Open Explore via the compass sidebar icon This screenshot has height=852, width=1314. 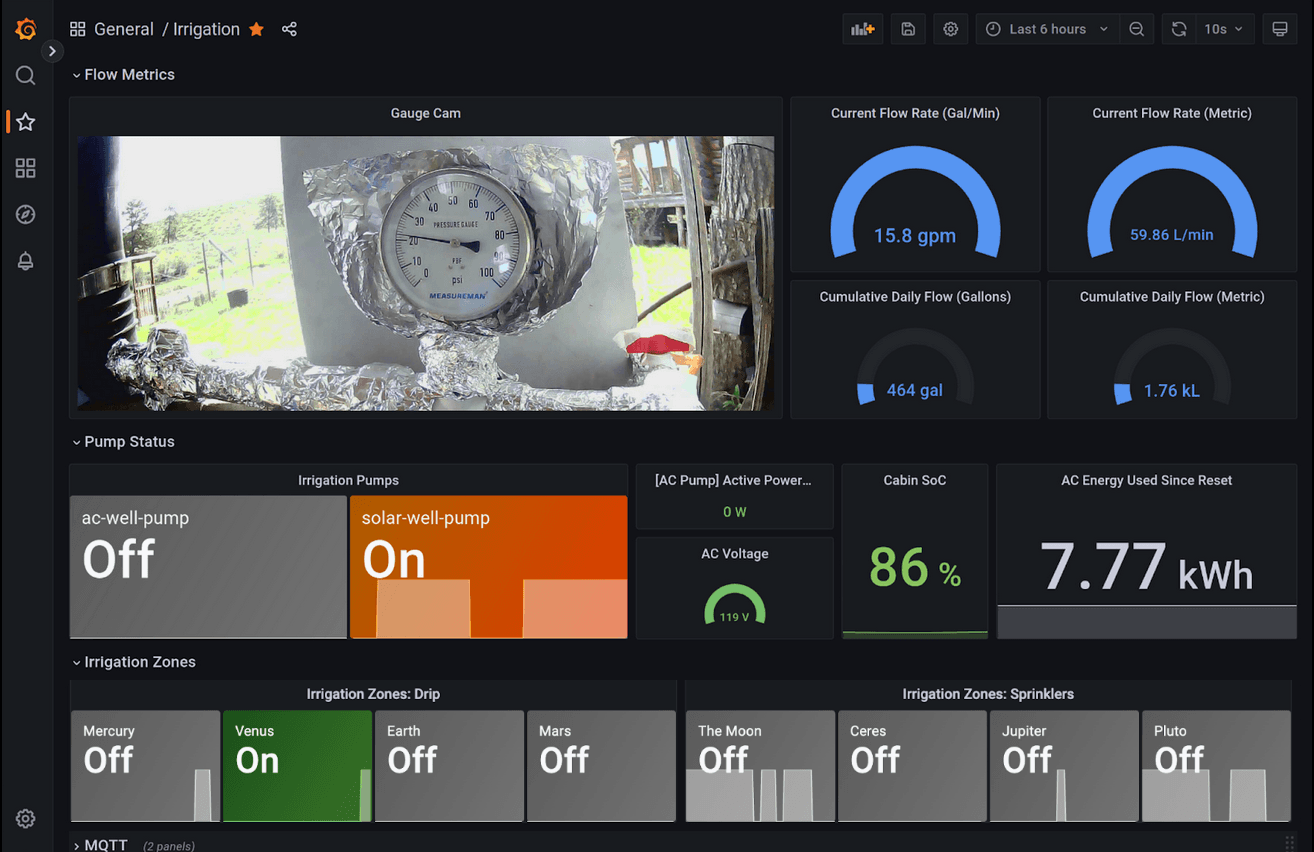tap(25, 214)
